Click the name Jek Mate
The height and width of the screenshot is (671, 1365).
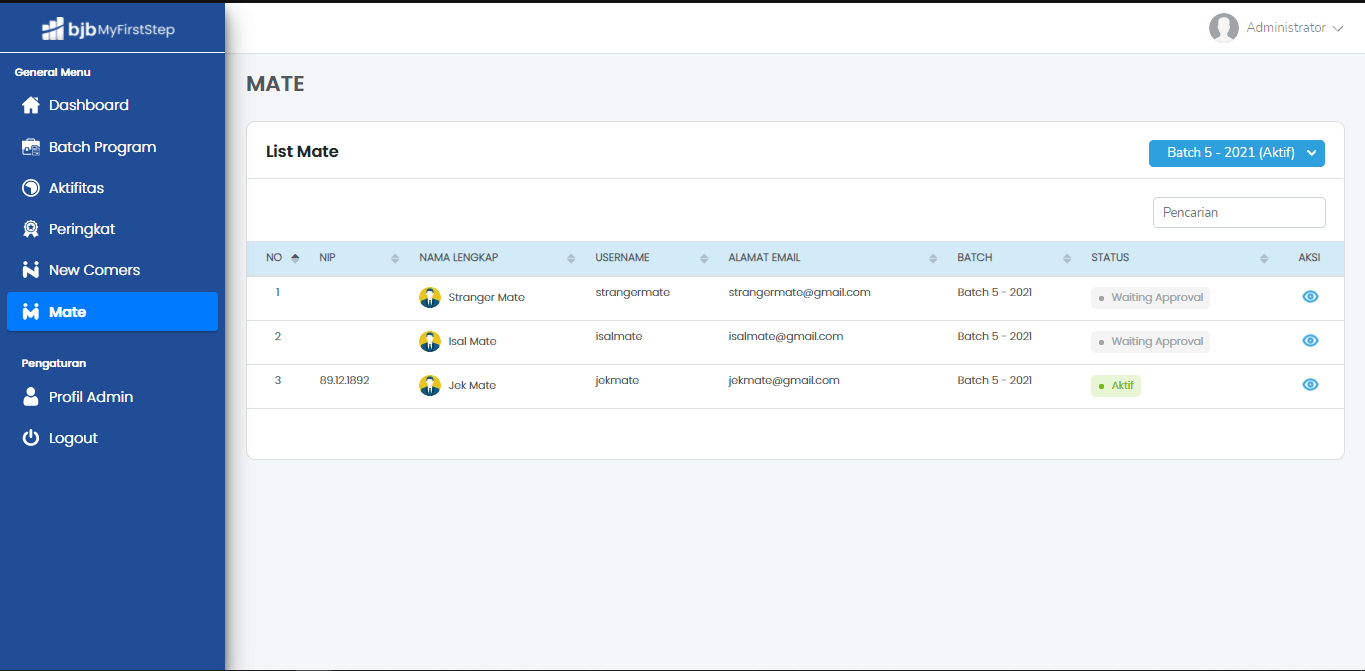472,386
